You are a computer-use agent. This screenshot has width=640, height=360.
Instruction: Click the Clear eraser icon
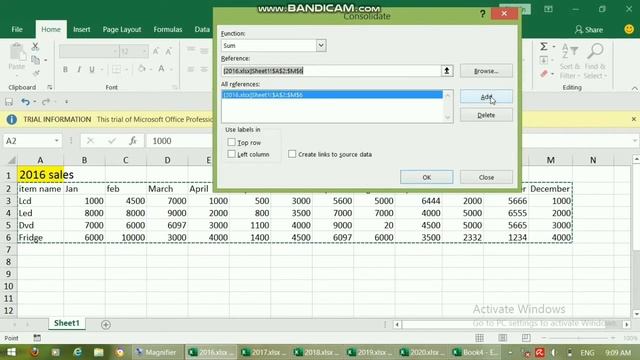(x=544, y=74)
